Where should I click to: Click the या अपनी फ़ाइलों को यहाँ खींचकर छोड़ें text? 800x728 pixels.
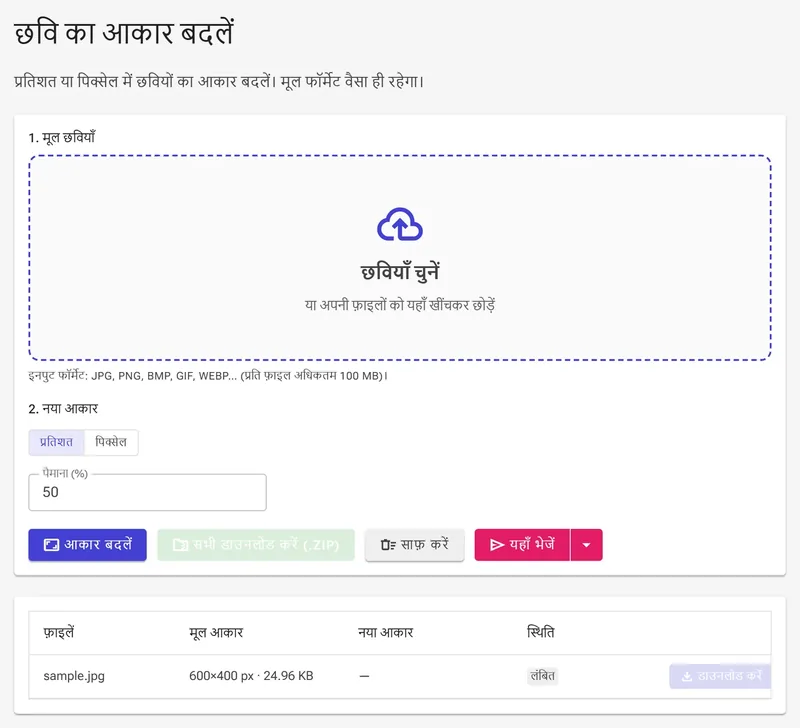[x=399, y=305]
